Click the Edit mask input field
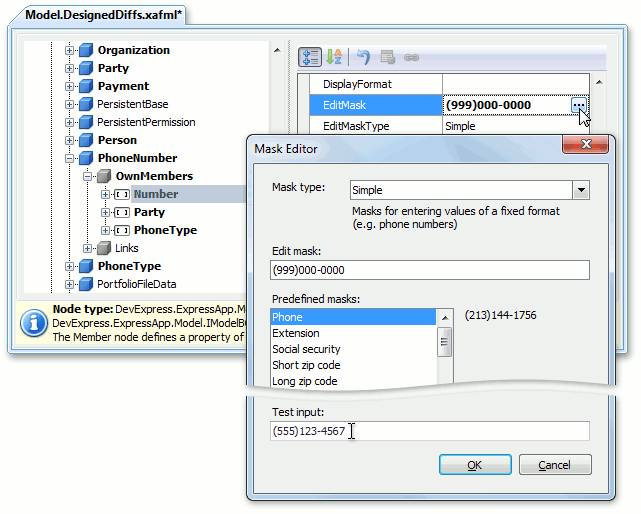Screen dimensions: 641x514 430,270
